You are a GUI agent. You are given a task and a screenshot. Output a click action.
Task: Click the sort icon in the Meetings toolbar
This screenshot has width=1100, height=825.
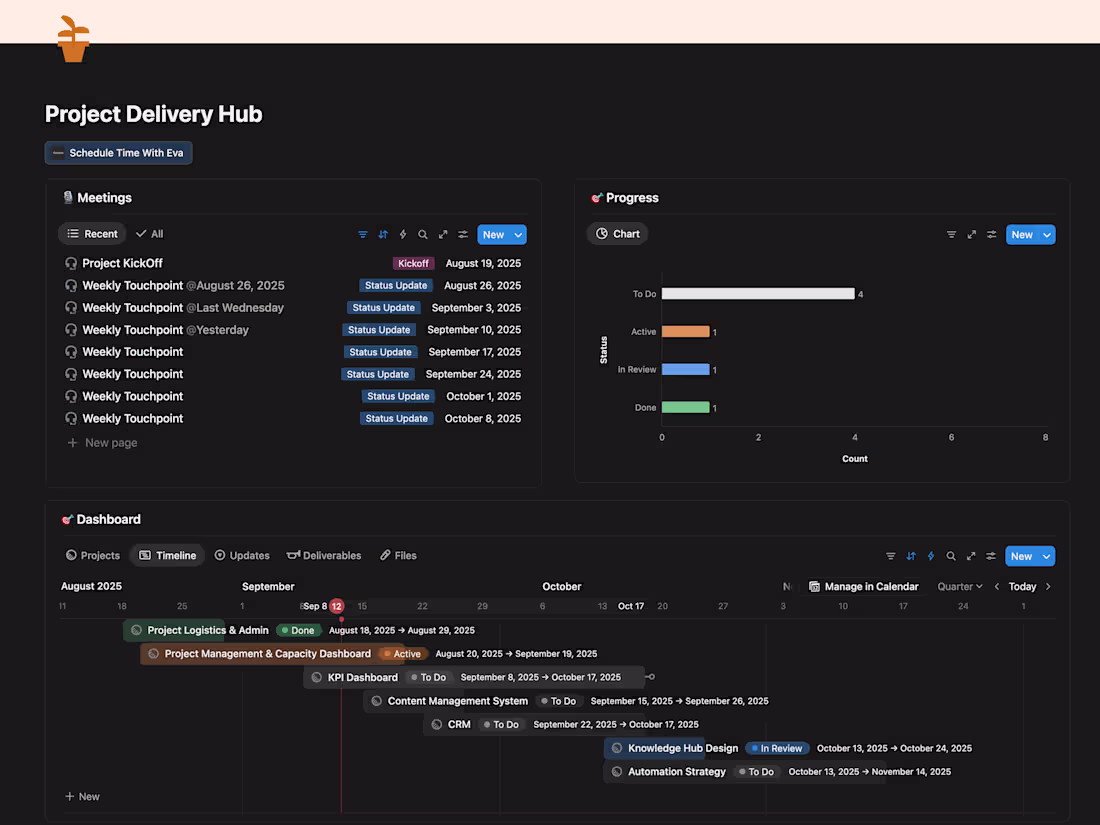click(x=383, y=234)
